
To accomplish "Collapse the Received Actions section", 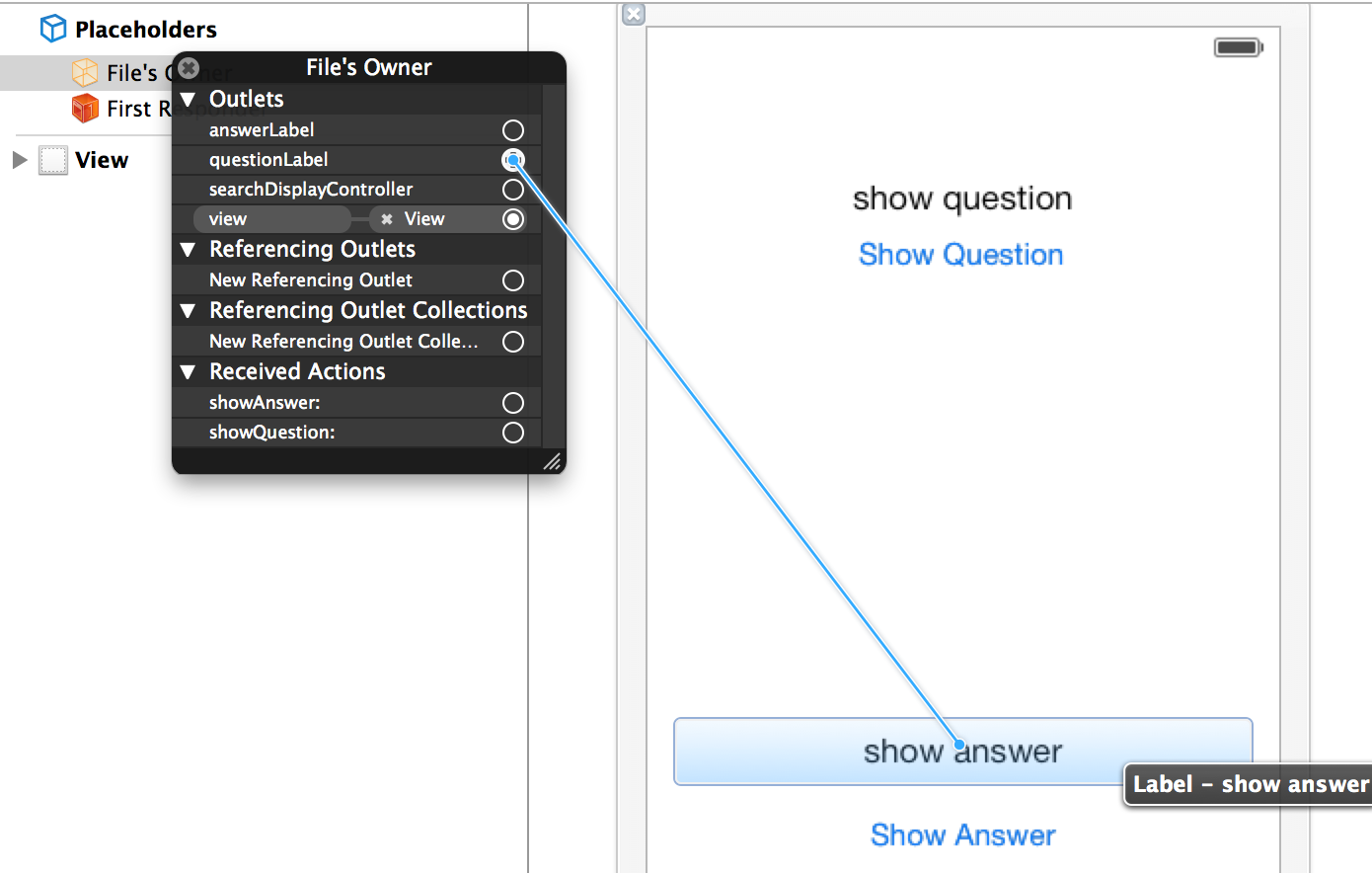I will pyautogui.click(x=189, y=372).
